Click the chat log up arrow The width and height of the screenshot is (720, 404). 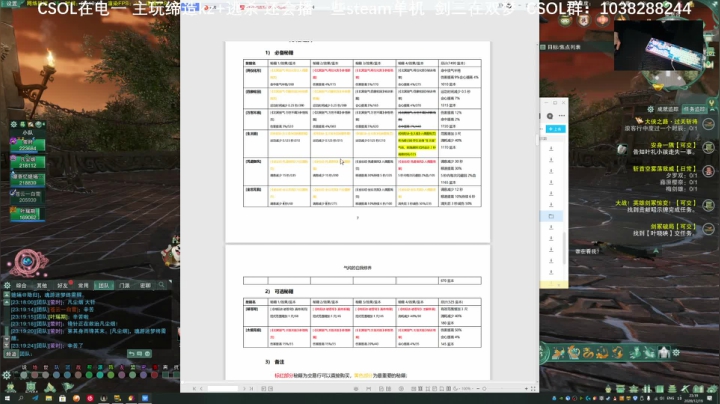(x=6, y=303)
